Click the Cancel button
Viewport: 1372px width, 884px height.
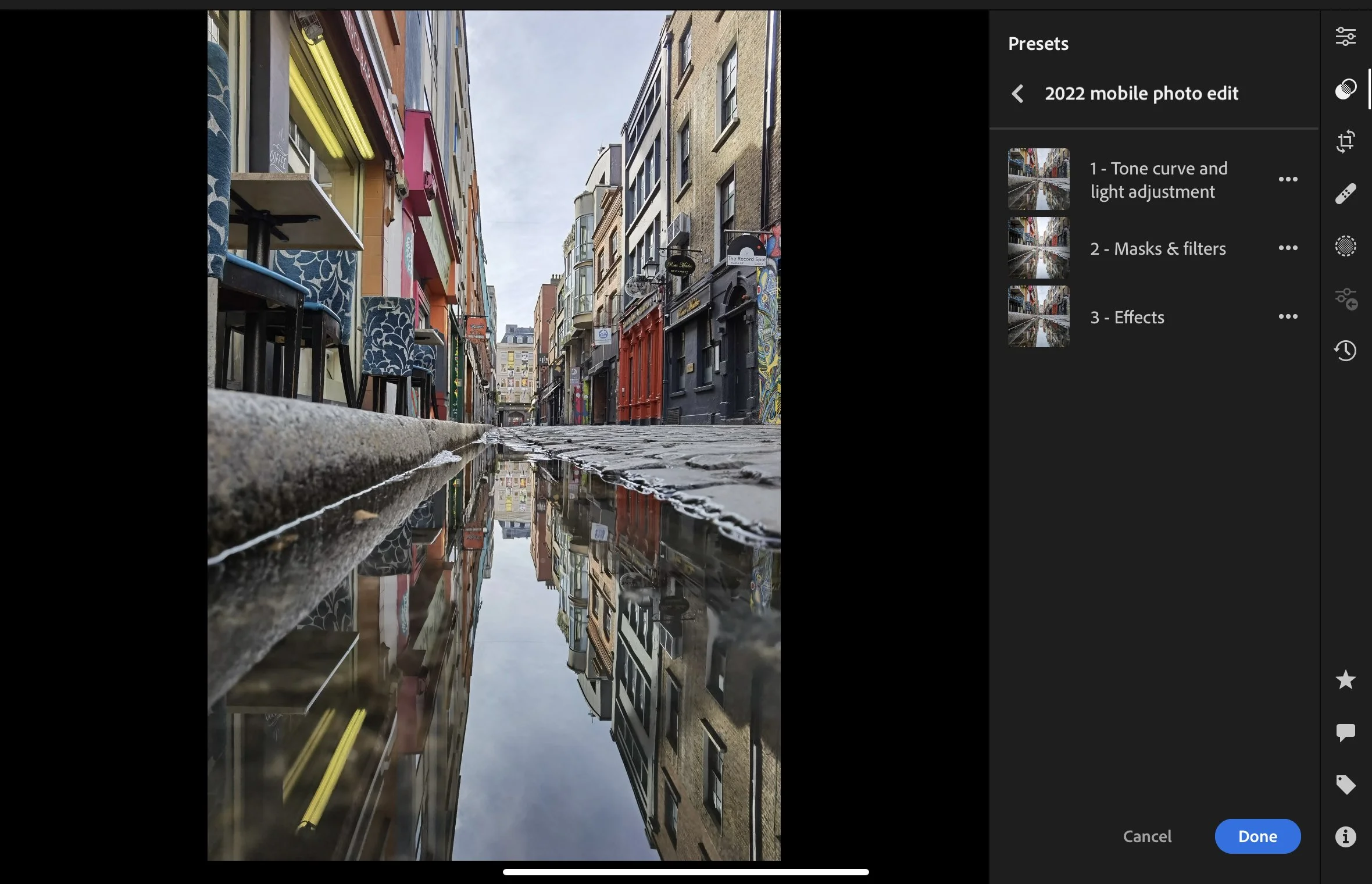click(x=1147, y=836)
